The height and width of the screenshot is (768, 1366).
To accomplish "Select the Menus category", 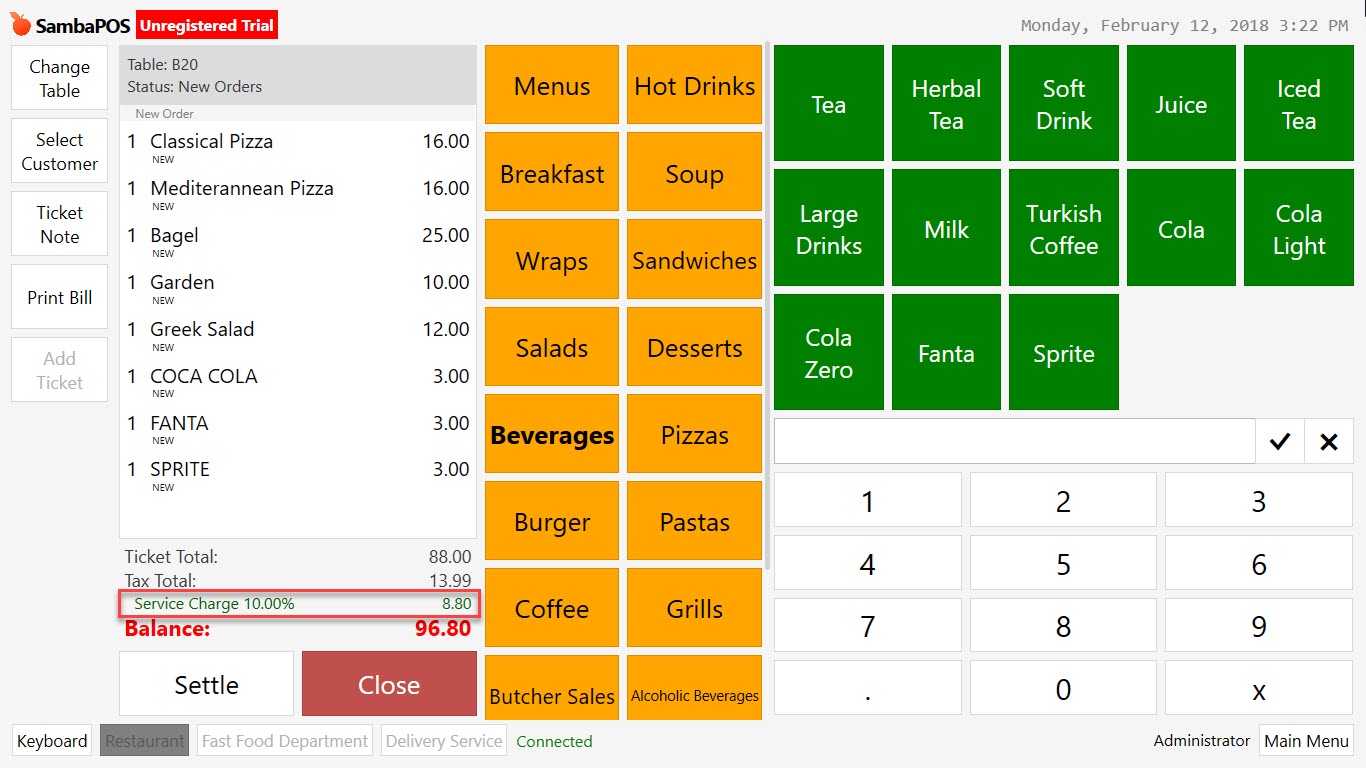I will click(x=552, y=86).
